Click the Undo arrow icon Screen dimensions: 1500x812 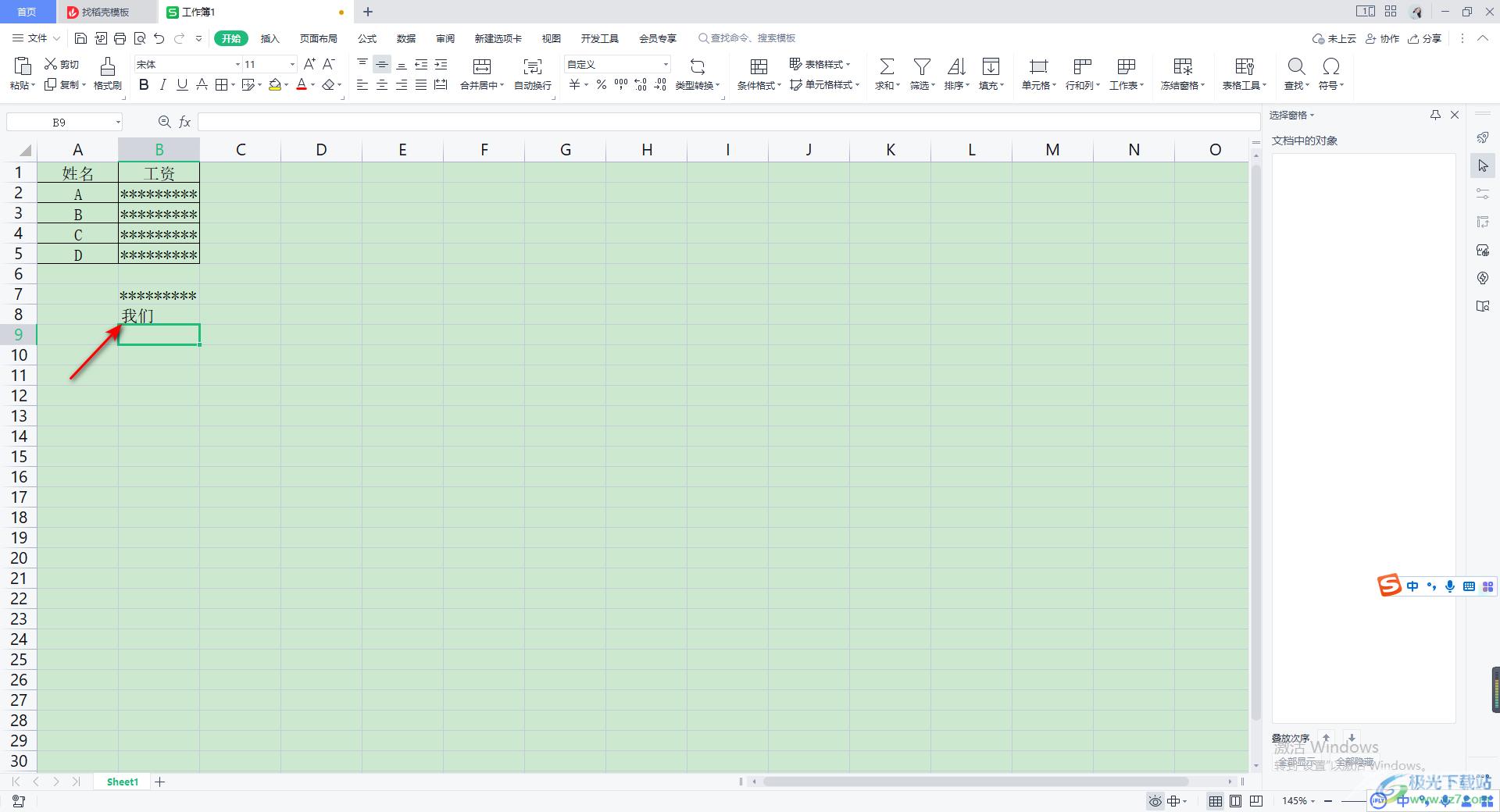pos(159,38)
